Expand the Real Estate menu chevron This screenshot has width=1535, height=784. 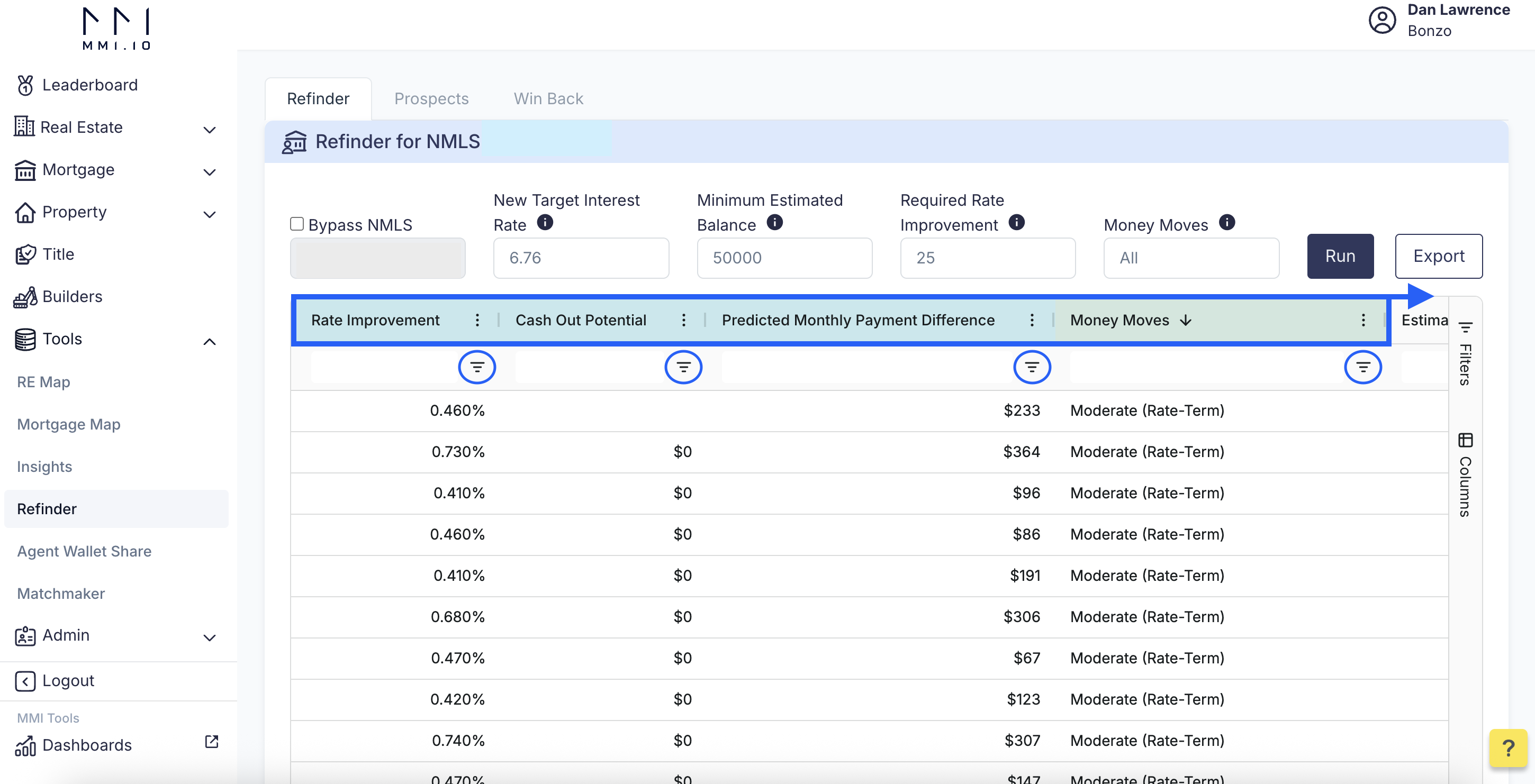tap(209, 129)
